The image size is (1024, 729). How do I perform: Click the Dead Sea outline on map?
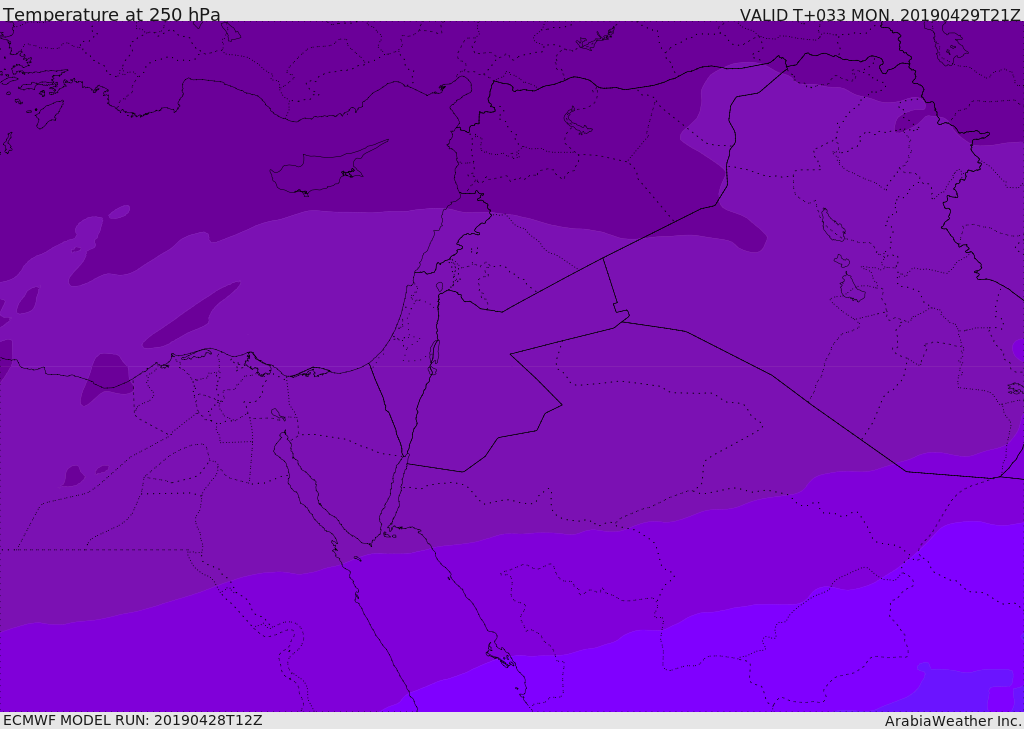[x=434, y=357]
